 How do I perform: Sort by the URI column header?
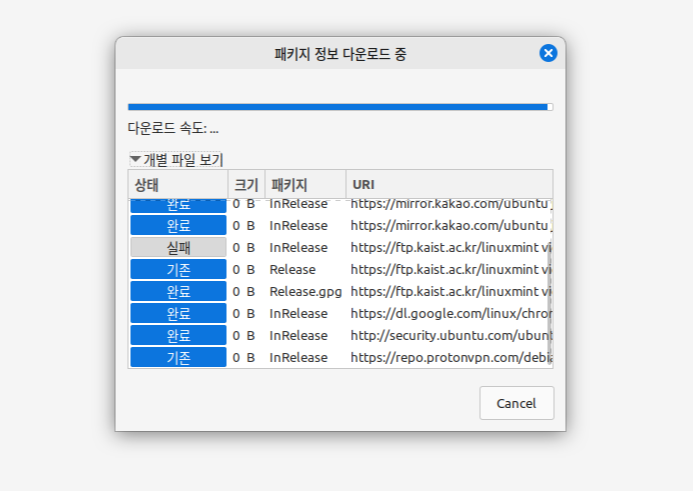coord(449,185)
